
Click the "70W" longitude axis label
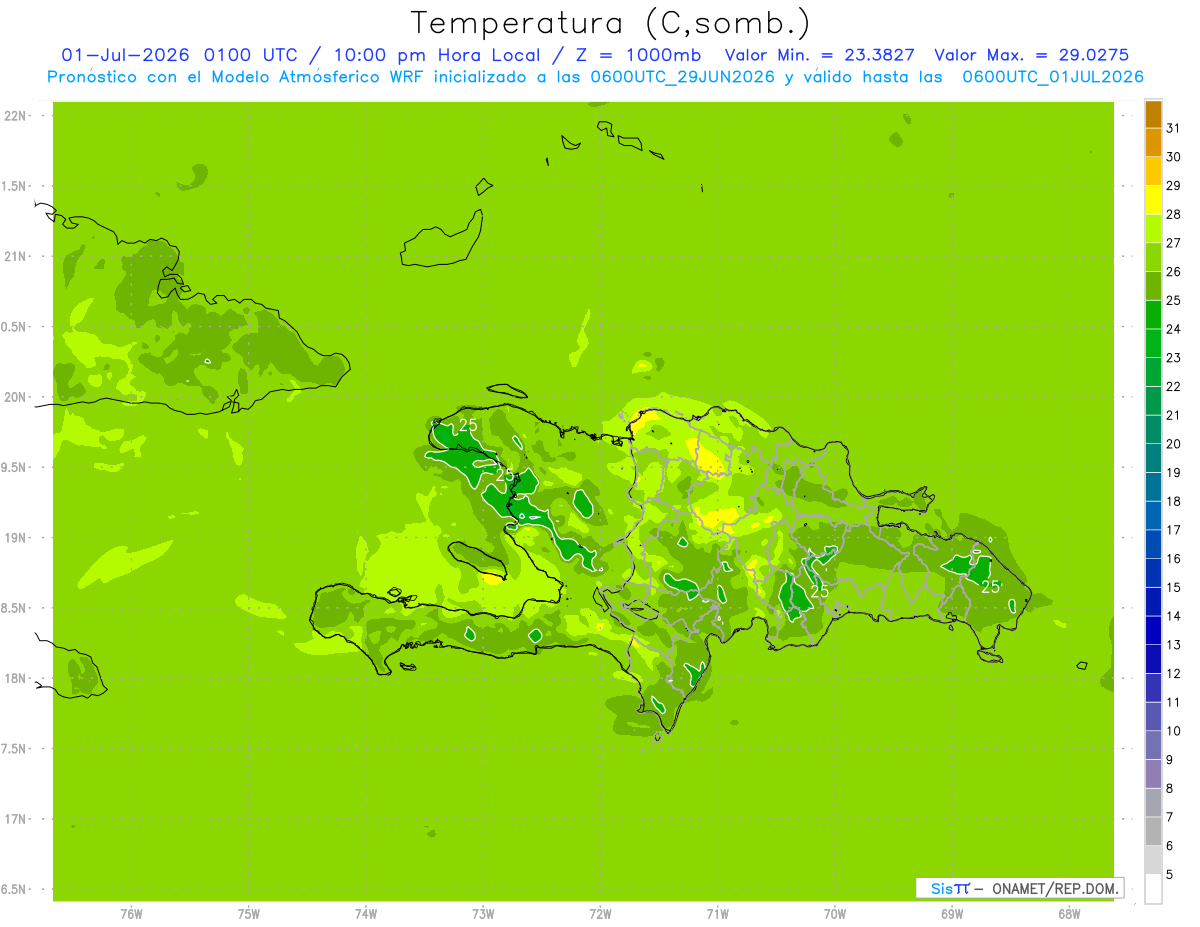[x=835, y=914]
